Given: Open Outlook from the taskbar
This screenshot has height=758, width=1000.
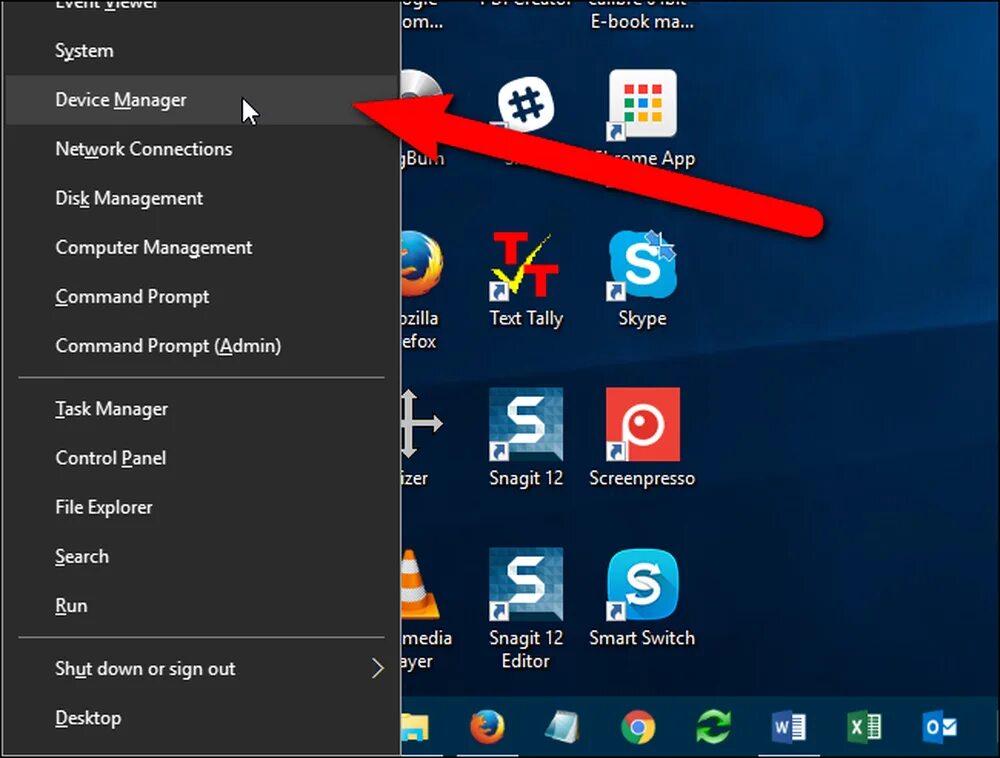Looking at the screenshot, I should 939,727.
